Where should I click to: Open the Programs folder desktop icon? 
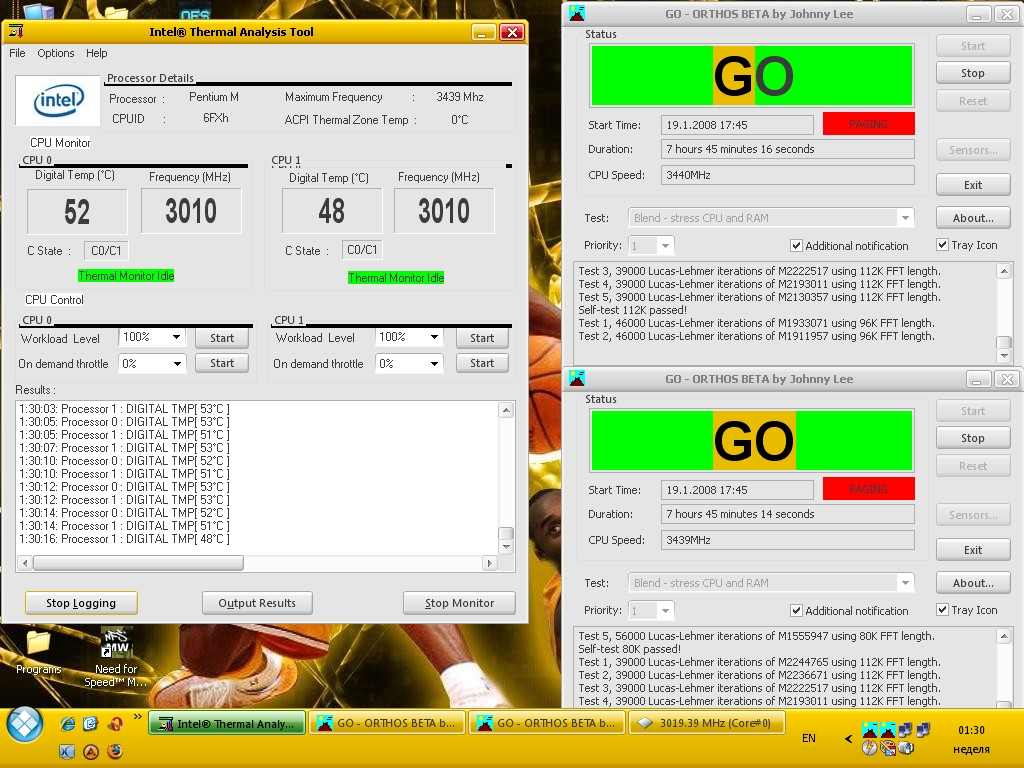pos(38,652)
